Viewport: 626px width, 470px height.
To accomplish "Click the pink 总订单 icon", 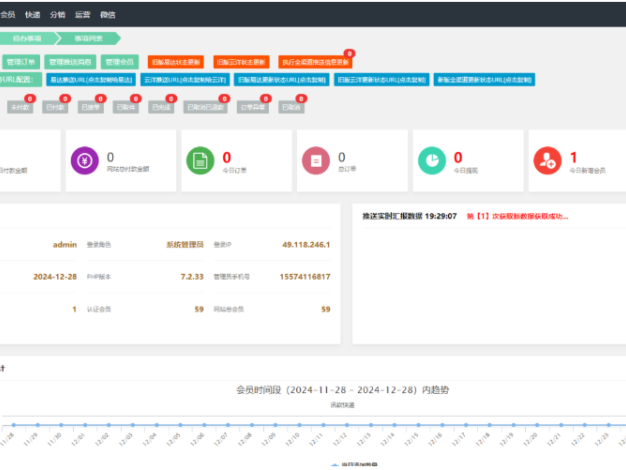I will 316,160.
